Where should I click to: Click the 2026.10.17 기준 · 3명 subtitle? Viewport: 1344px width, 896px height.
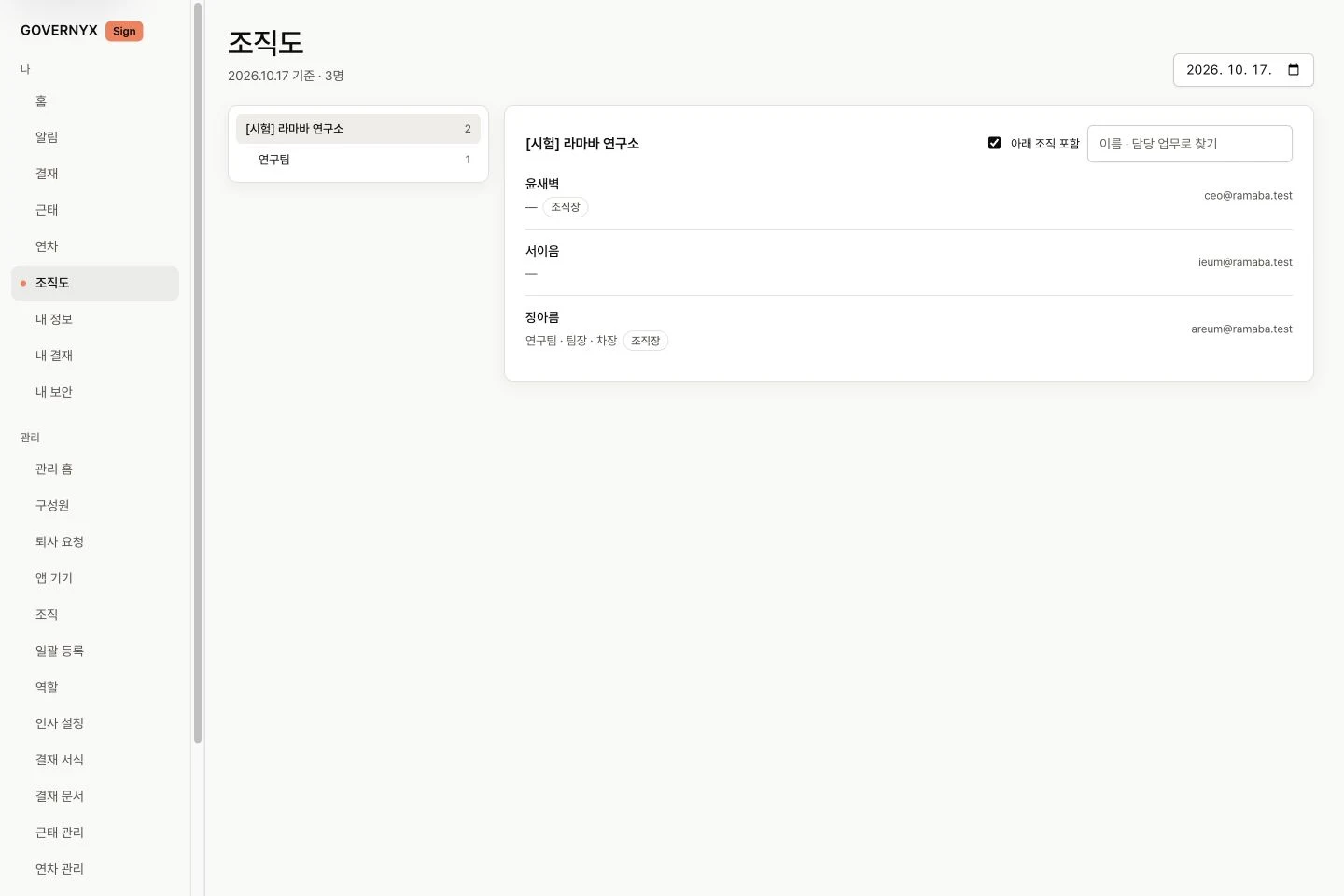pyautogui.click(x=286, y=76)
